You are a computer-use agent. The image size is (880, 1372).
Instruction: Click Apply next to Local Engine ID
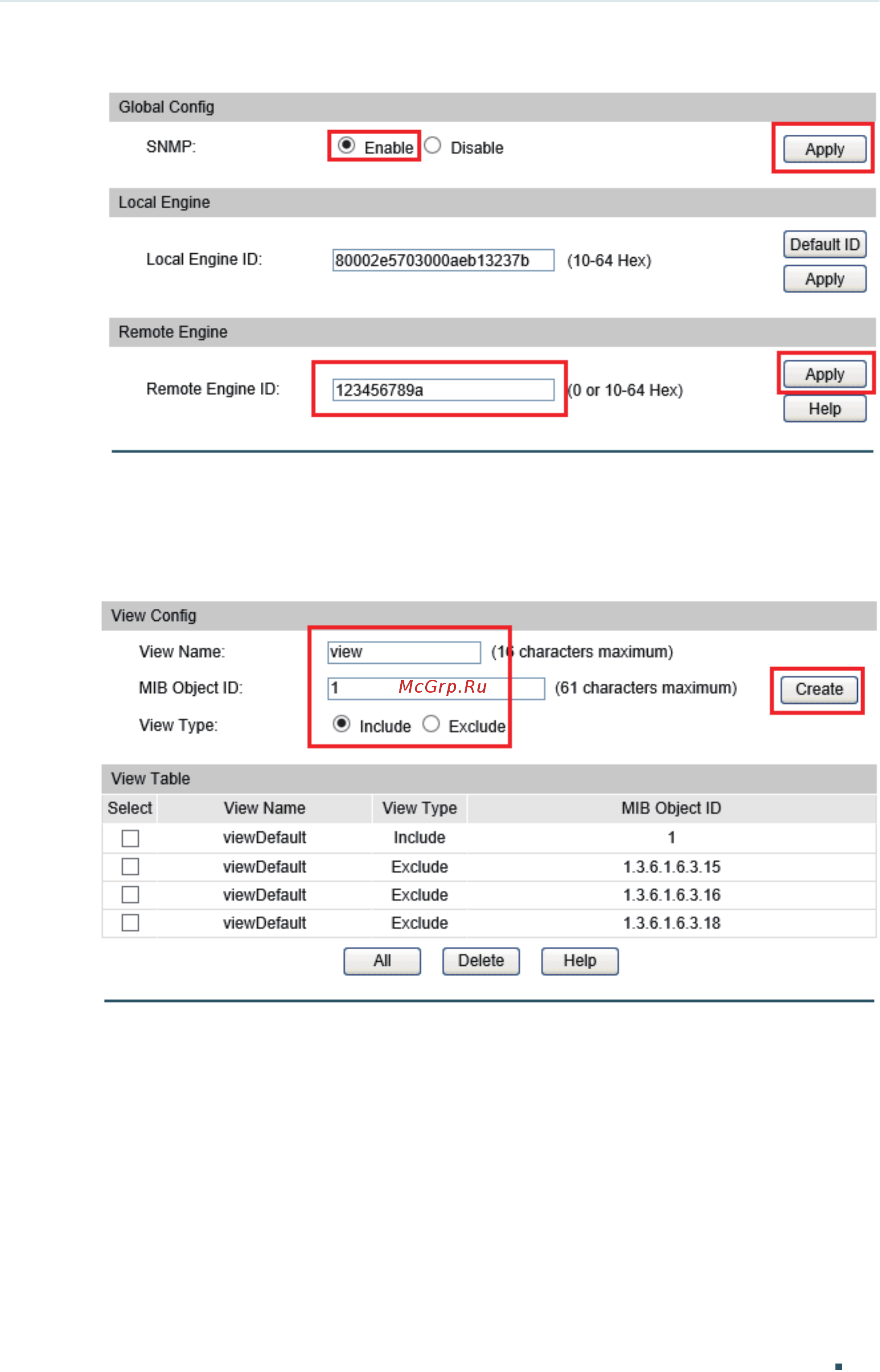[825, 279]
